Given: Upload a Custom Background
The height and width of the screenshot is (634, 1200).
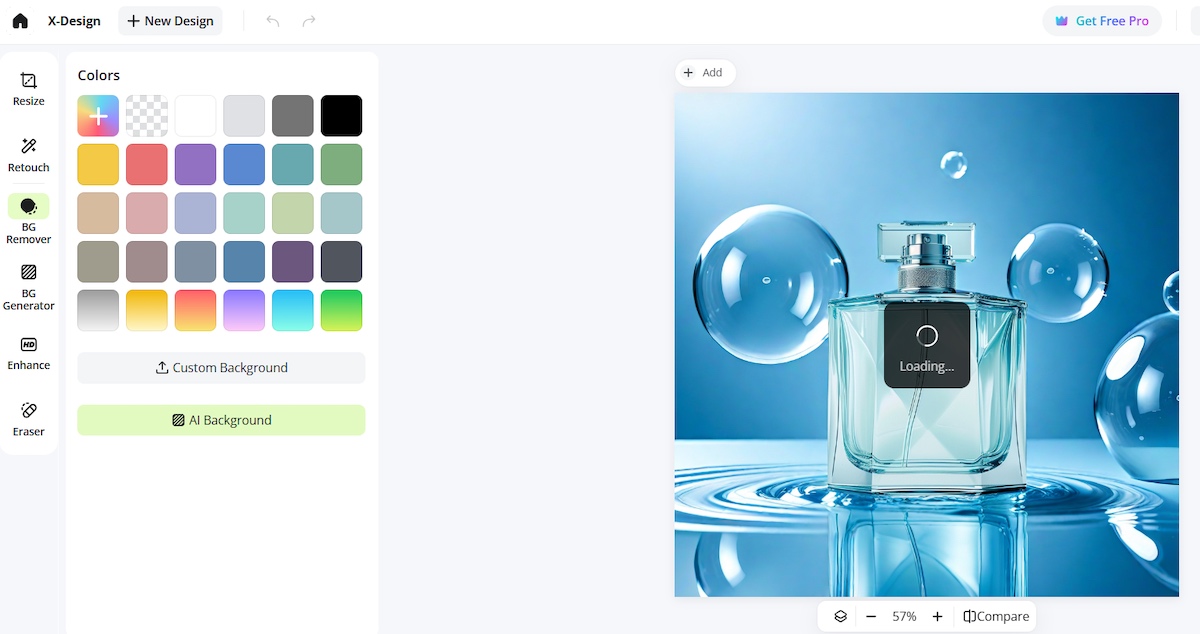Looking at the screenshot, I should click(x=221, y=368).
